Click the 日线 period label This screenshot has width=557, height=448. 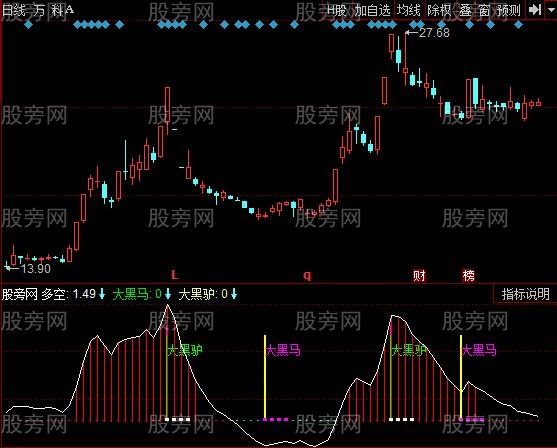[x=14, y=10]
